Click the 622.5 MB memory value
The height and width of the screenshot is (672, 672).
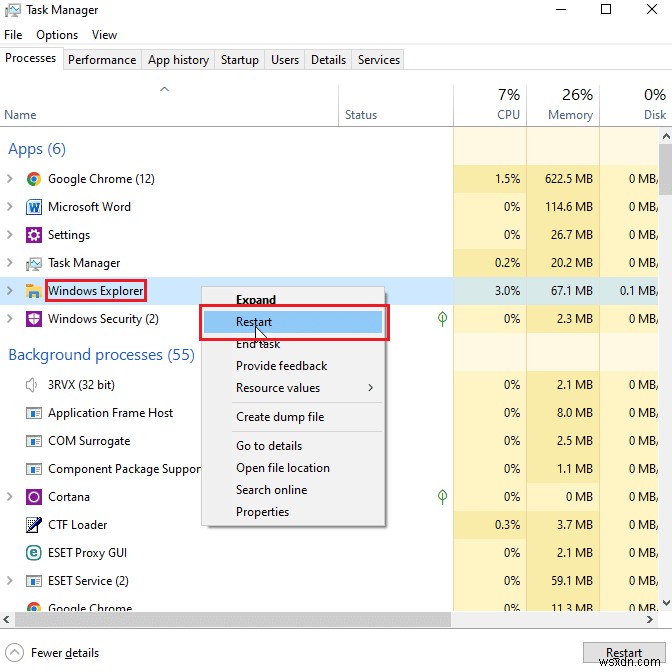click(x=569, y=179)
